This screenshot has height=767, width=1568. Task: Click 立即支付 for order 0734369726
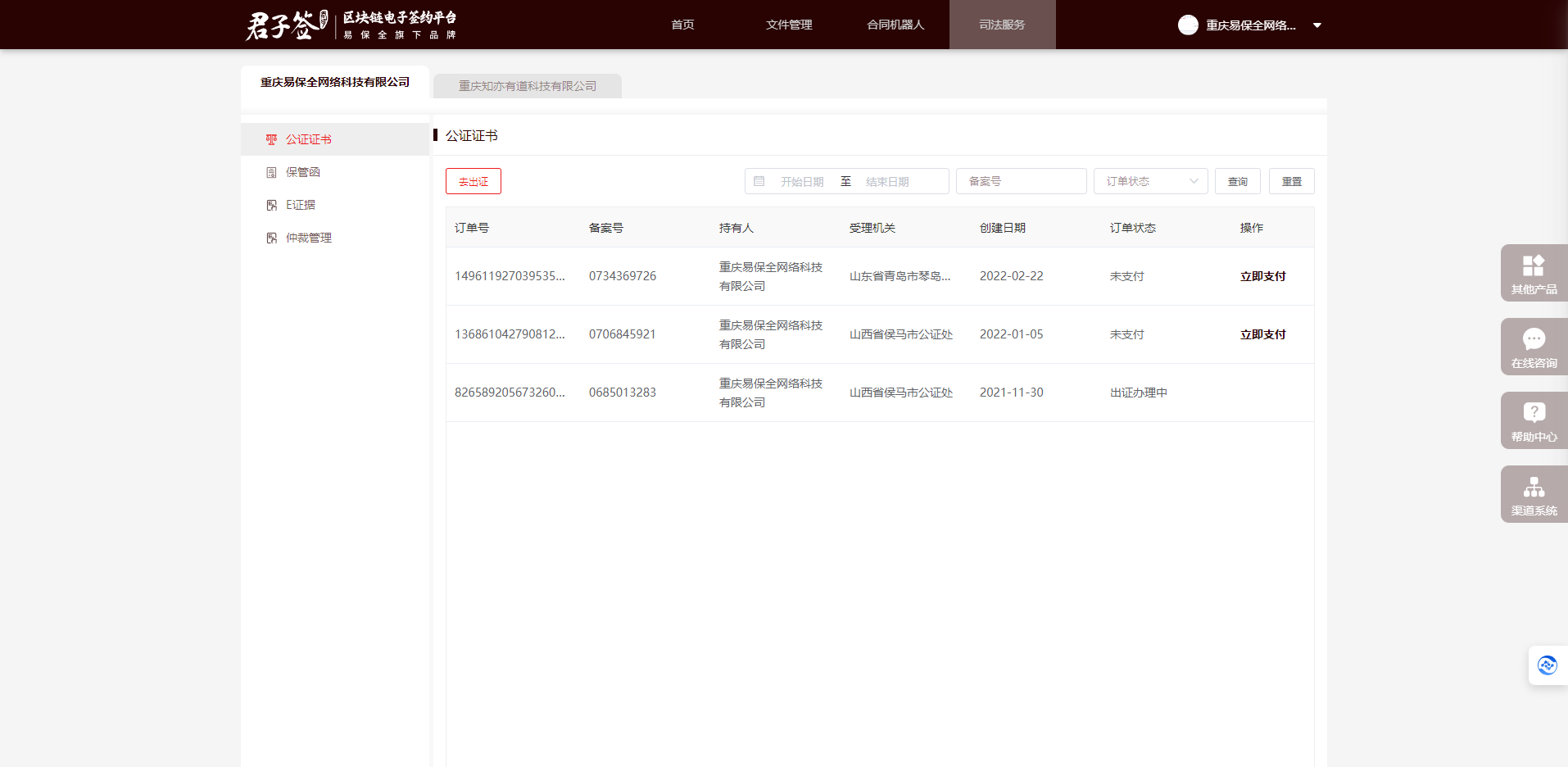click(1263, 276)
